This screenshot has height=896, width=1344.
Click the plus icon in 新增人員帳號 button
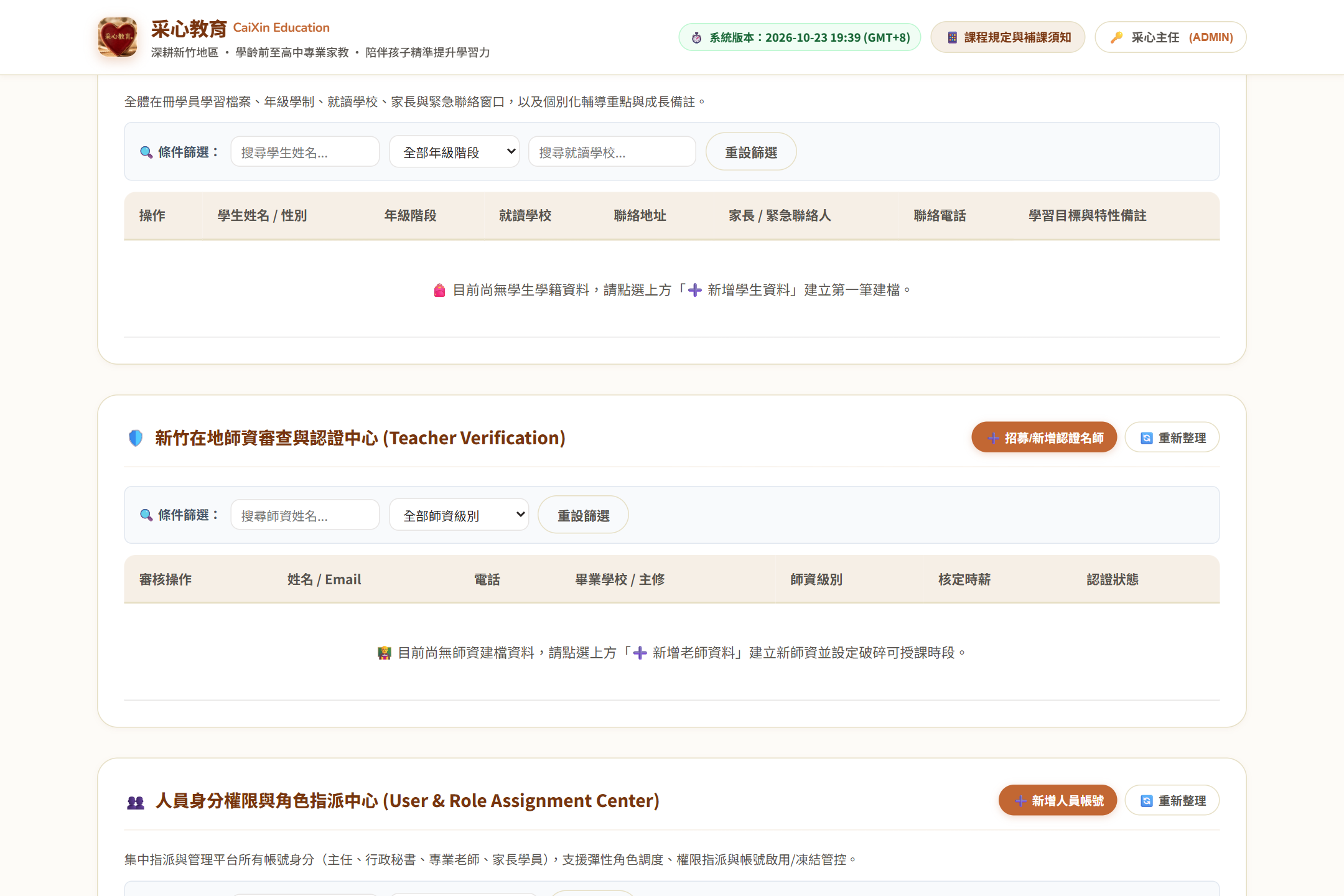[1020, 801]
